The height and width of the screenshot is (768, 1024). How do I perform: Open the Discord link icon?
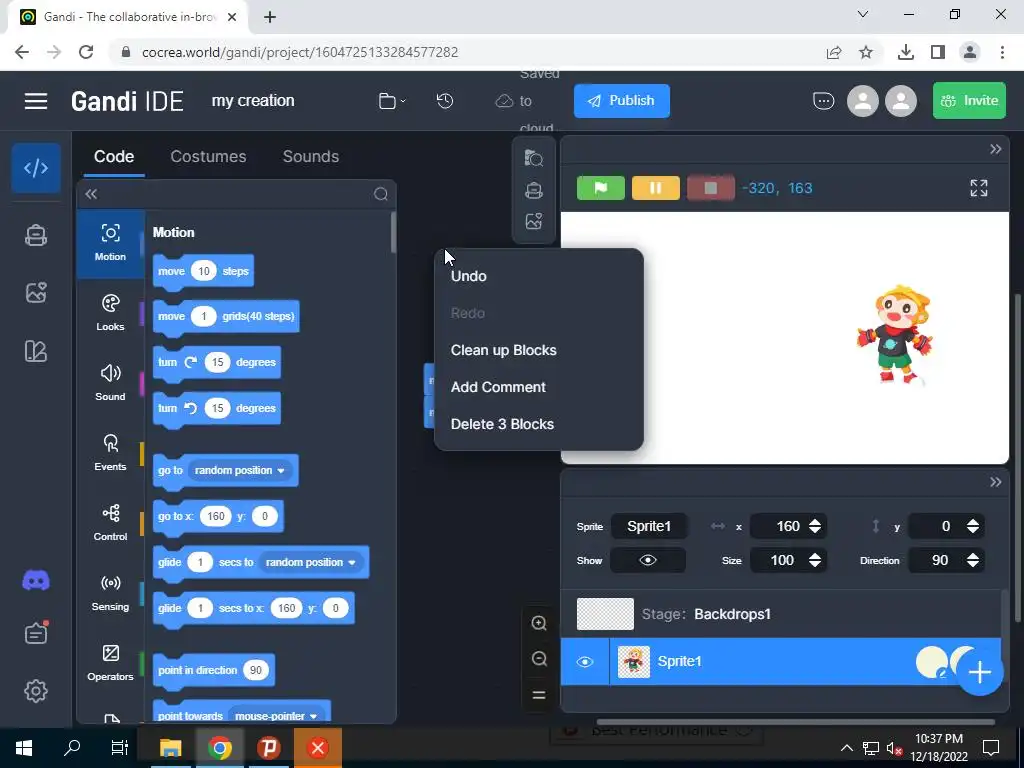pyautogui.click(x=36, y=581)
